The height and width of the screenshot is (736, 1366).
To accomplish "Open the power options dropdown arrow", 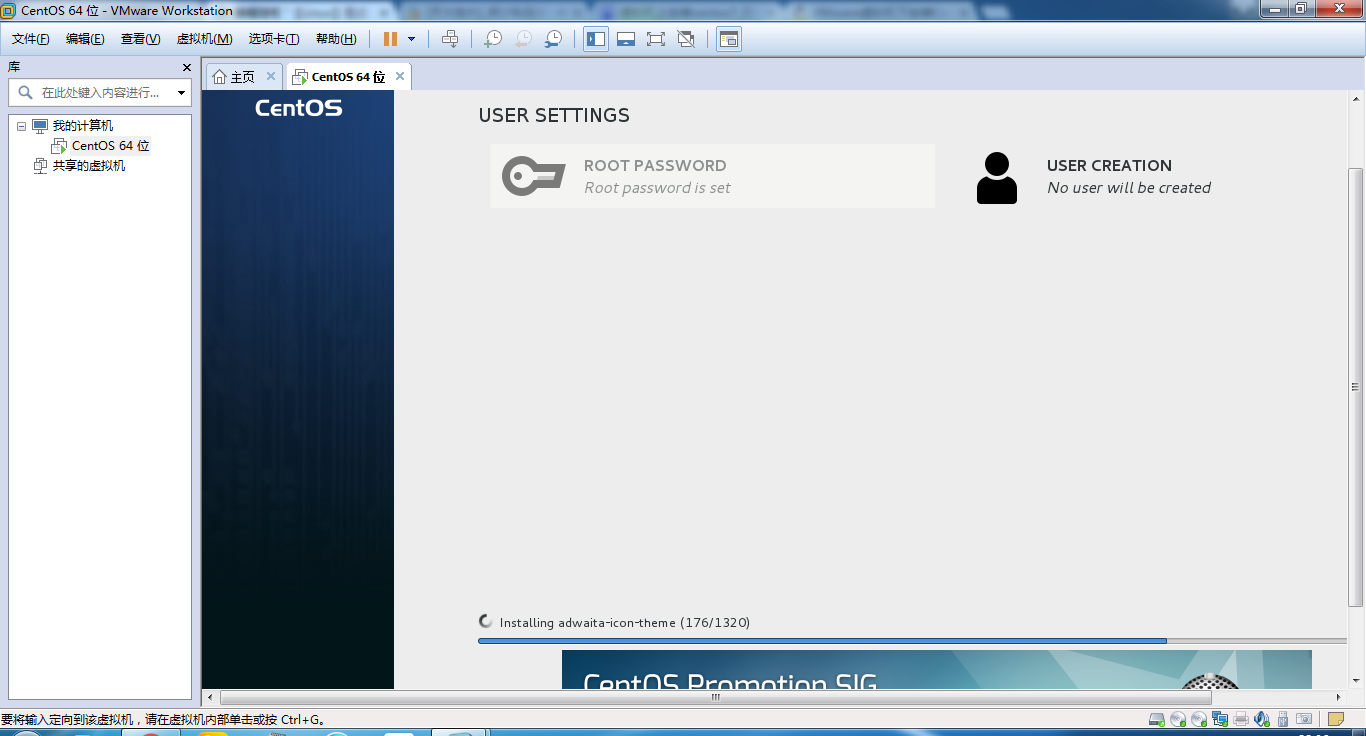I will [x=411, y=39].
